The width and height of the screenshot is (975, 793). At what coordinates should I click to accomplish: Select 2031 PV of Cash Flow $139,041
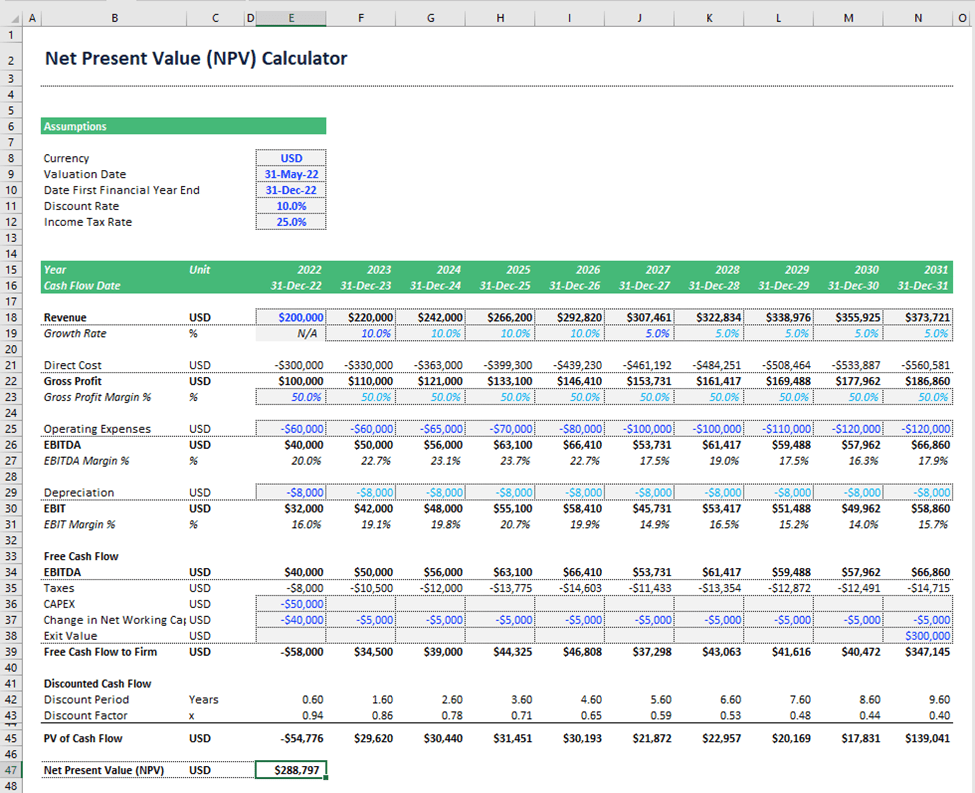coord(918,738)
